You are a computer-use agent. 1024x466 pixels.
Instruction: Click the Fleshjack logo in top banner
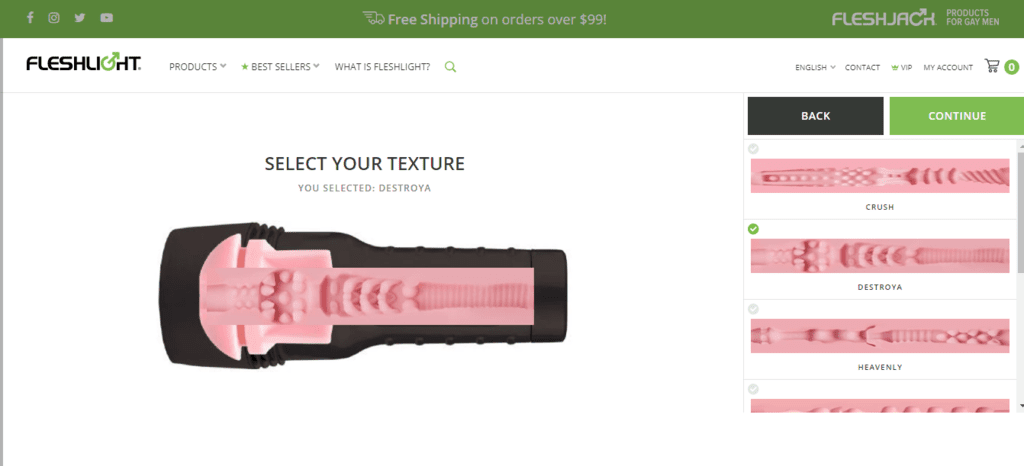(x=884, y=18)
